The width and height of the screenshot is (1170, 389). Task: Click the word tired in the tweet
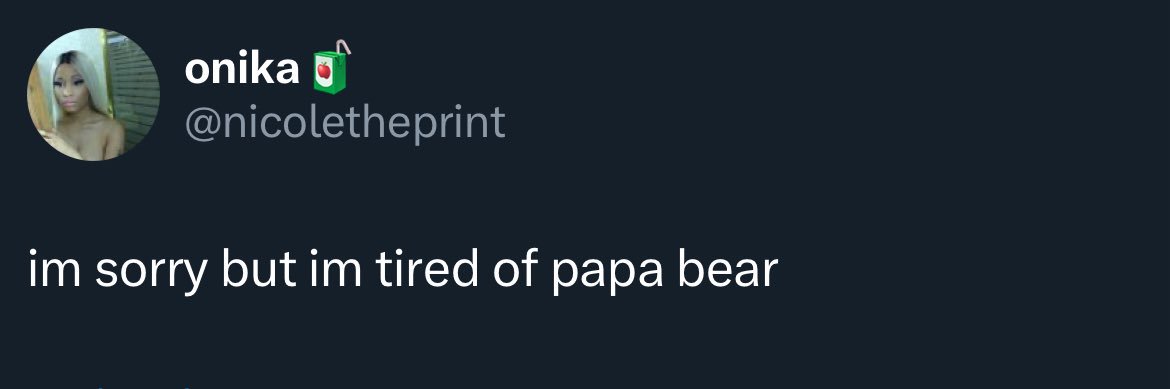(x=427, y=268)
